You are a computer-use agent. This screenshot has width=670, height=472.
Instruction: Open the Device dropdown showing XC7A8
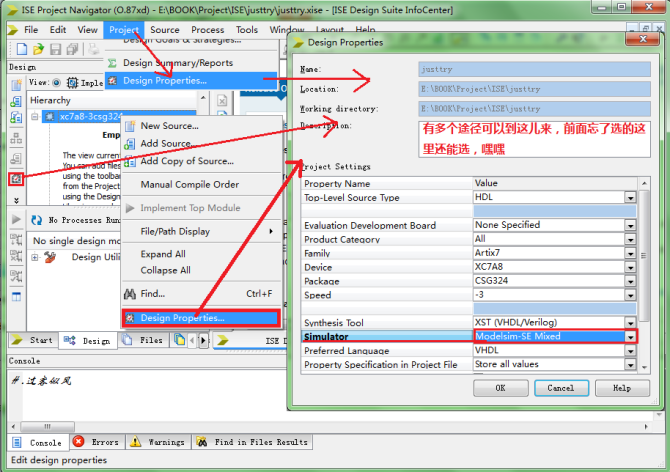(630, 267)
